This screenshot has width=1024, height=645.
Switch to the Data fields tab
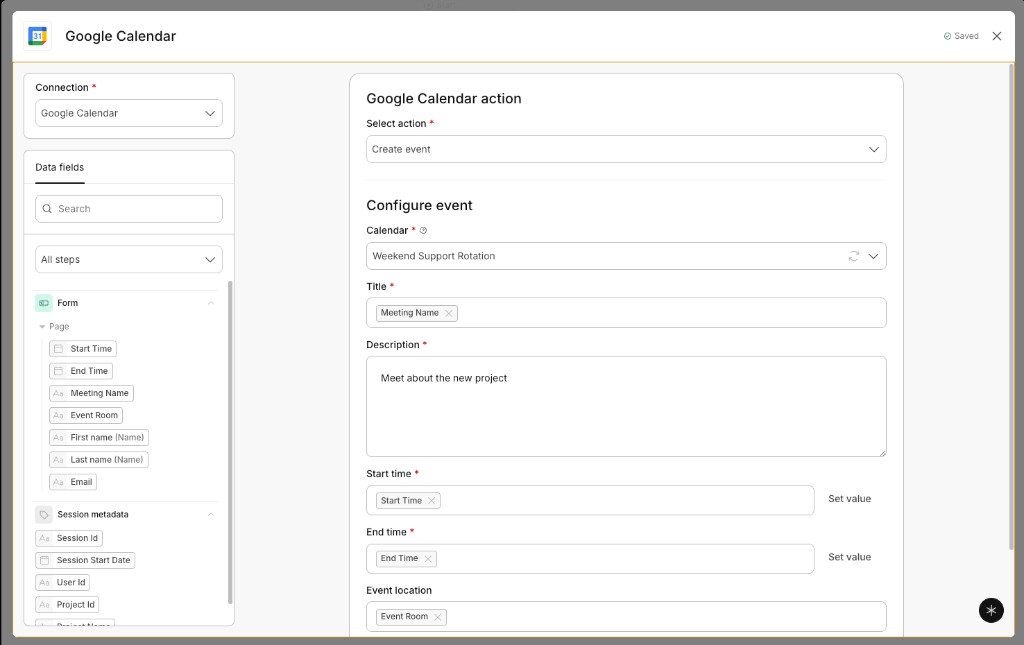(x=59, y=167)
